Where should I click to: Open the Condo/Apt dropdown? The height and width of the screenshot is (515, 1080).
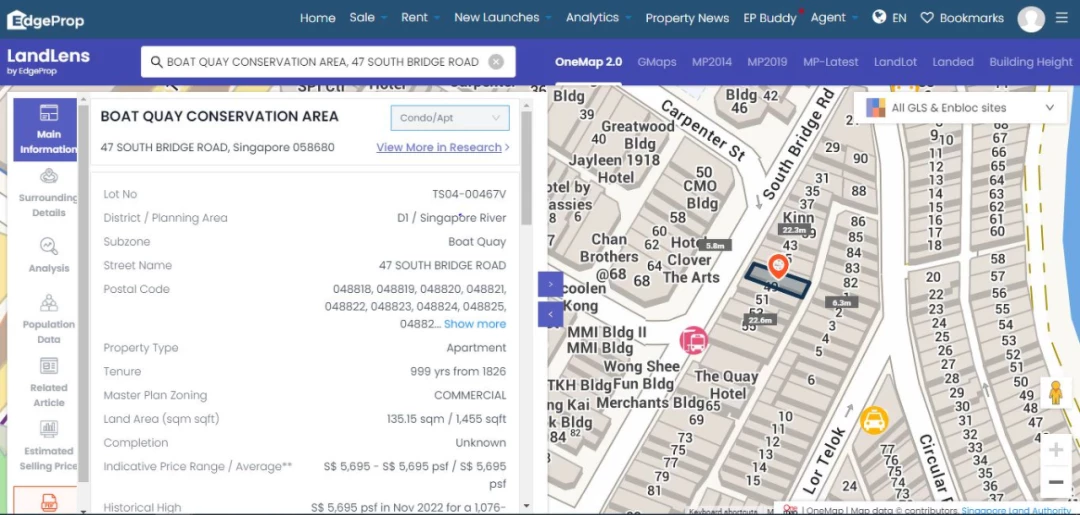pos(450,118)
